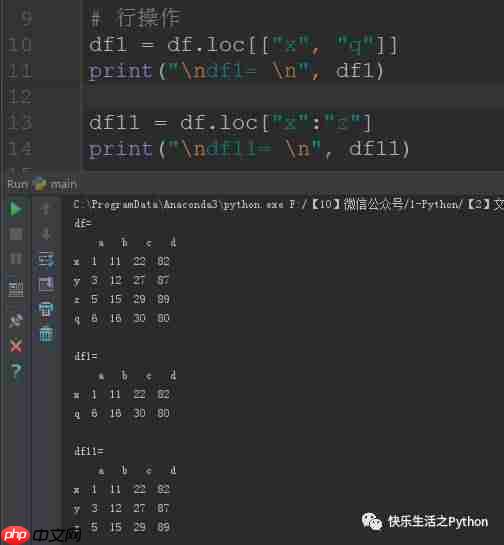Click row 'x 1 11 22 82' in the df1 output

(122, 394)
